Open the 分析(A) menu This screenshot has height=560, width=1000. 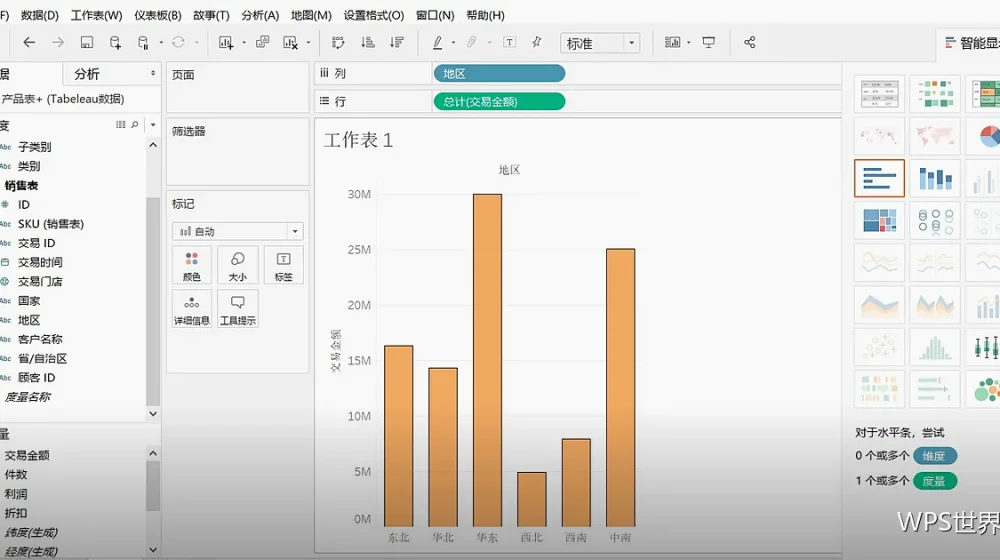(260, 15)
